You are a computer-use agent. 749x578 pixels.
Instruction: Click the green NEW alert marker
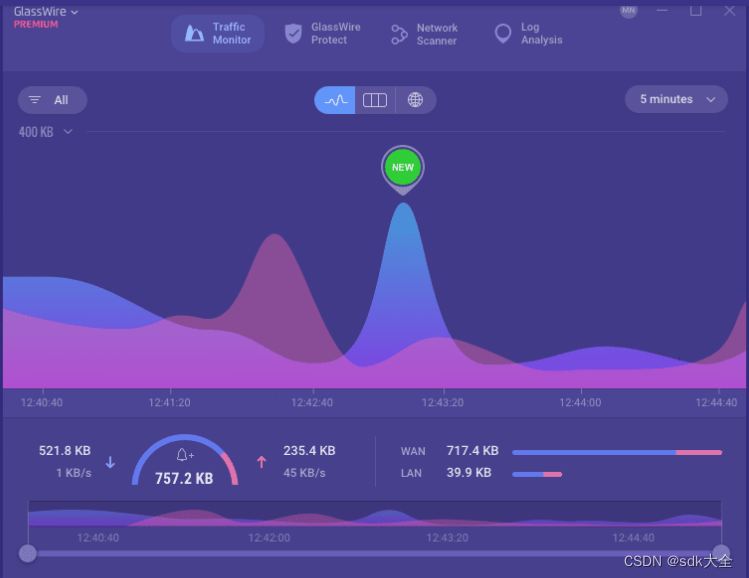tap(403, 168)
